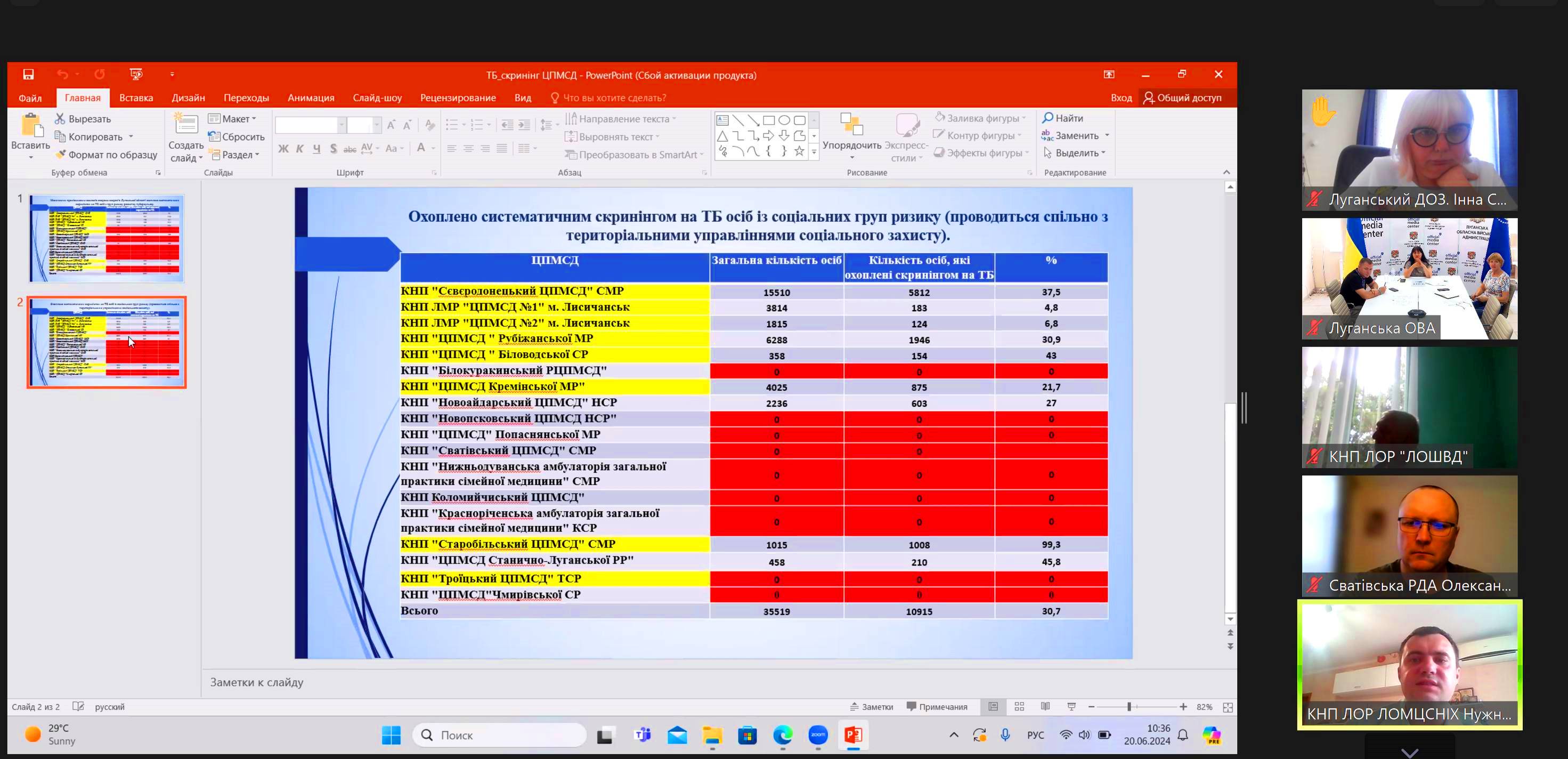Increase font size icon
Screen dimensions: 1568x759
(x=391, y=125)
